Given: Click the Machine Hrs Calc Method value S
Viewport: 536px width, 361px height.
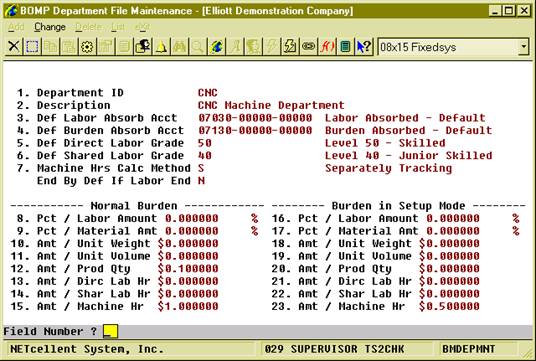Looking at the screenshot, I should [201, 168].
